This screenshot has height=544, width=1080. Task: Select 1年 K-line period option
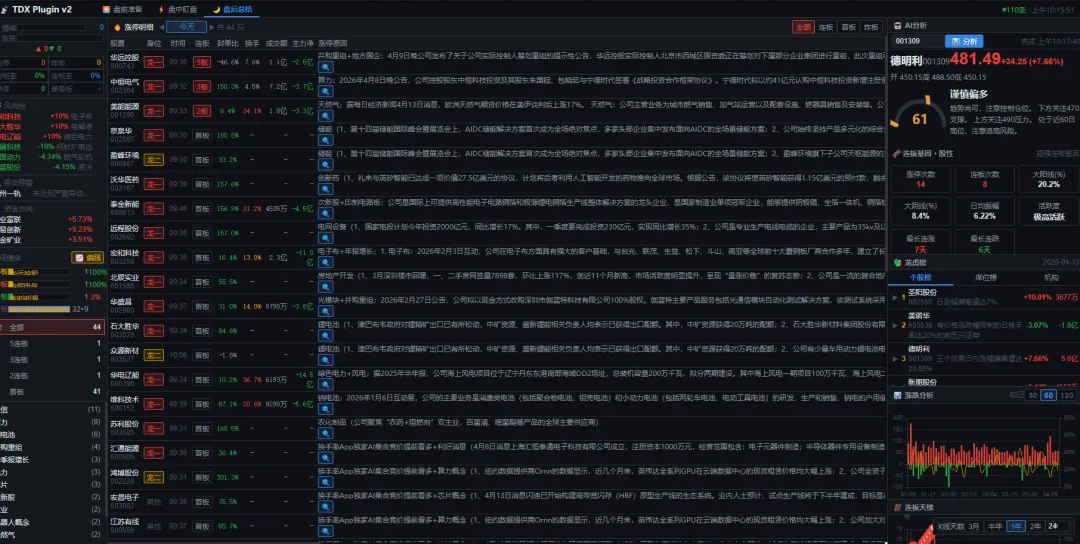[x=1015, y=526]
